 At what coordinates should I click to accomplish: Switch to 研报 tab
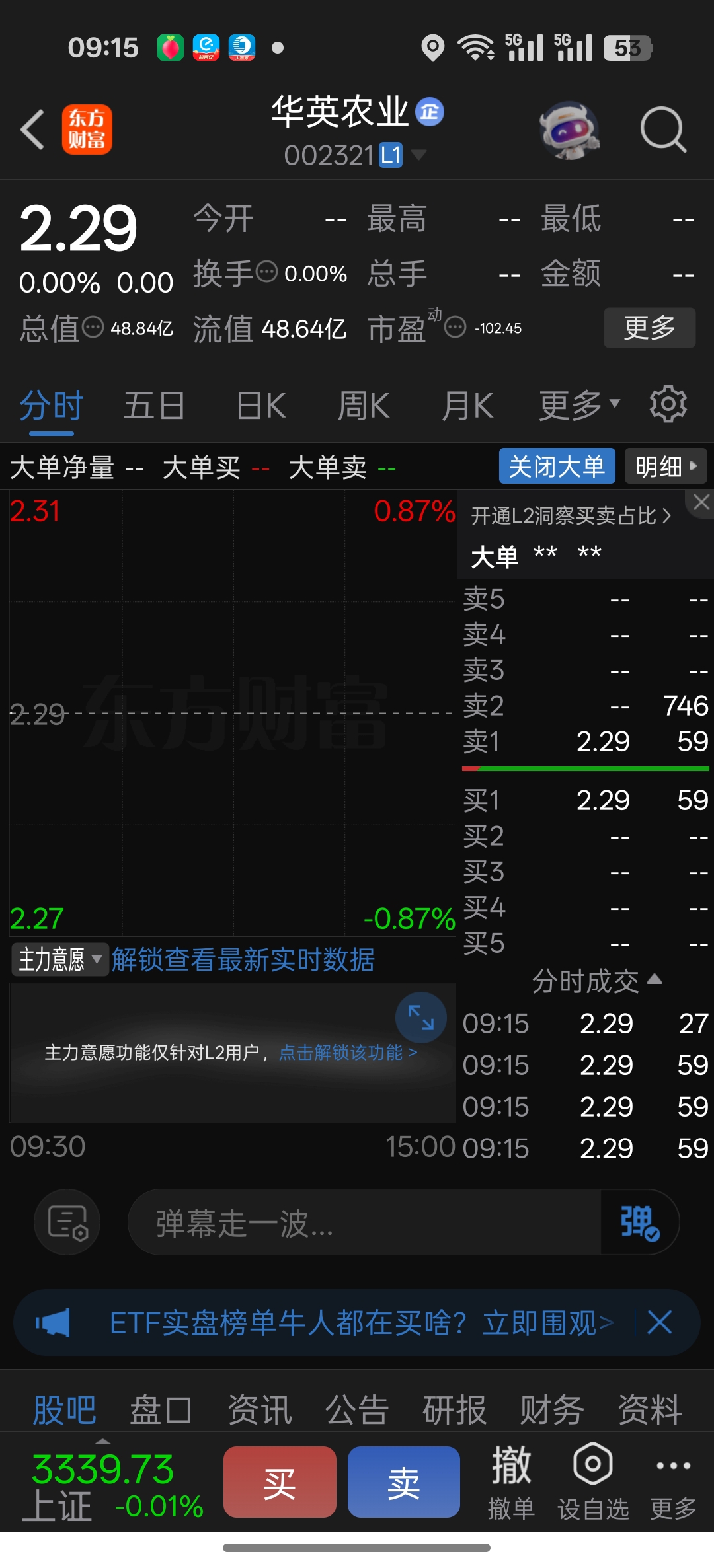[455, 1409]
